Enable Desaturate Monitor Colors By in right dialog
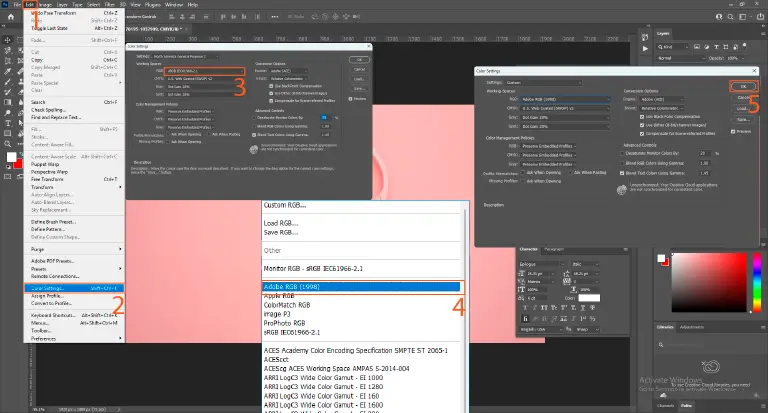This screenshot has width=768, height=413. [x=622, y=153]
